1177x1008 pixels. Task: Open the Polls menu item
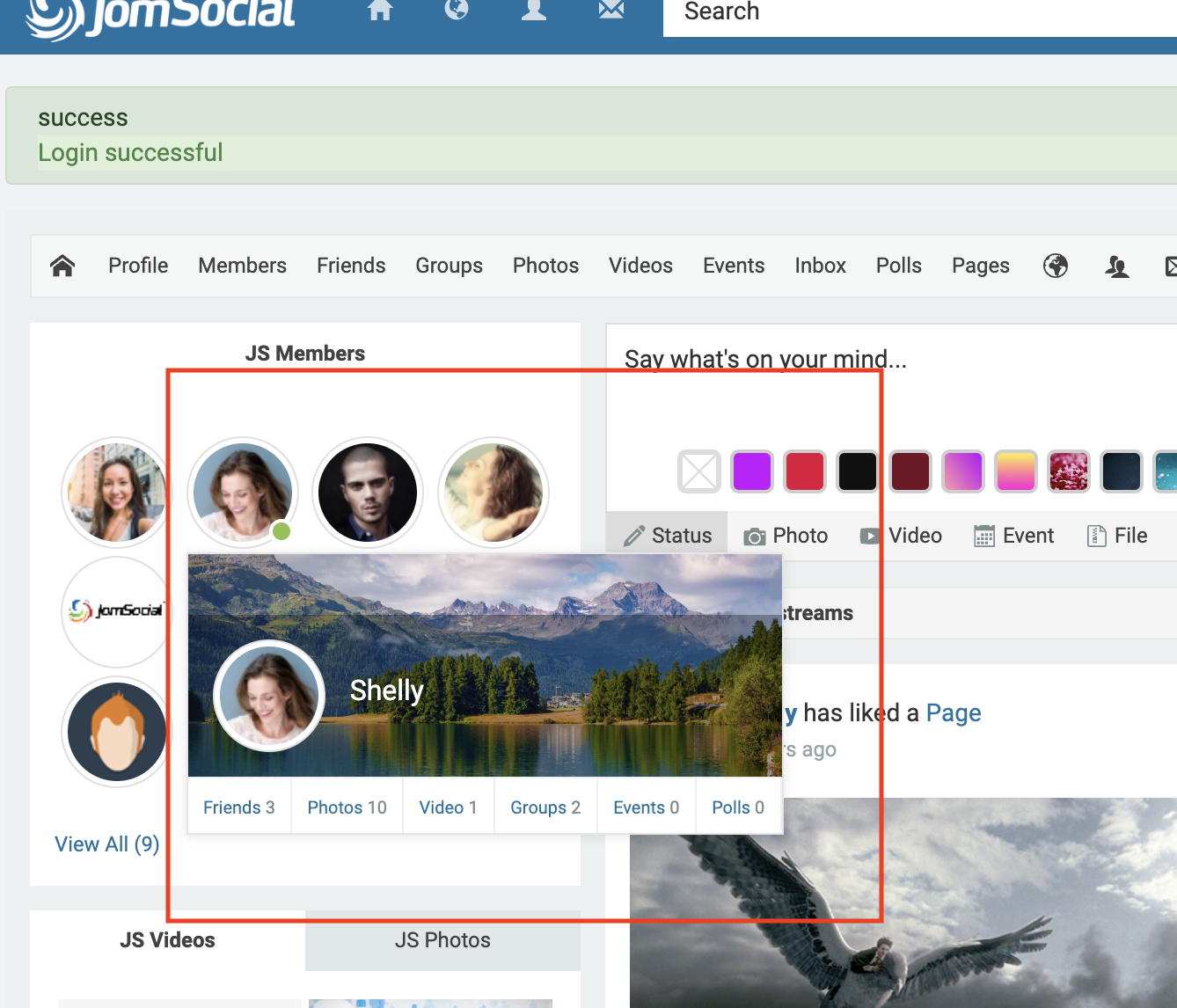pos(898,266)
